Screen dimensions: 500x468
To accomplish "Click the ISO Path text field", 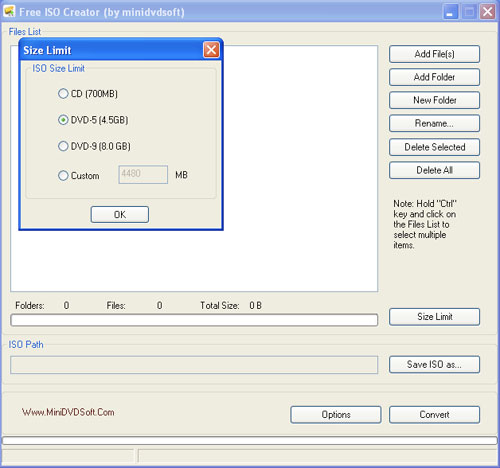I will pos(194,365).
